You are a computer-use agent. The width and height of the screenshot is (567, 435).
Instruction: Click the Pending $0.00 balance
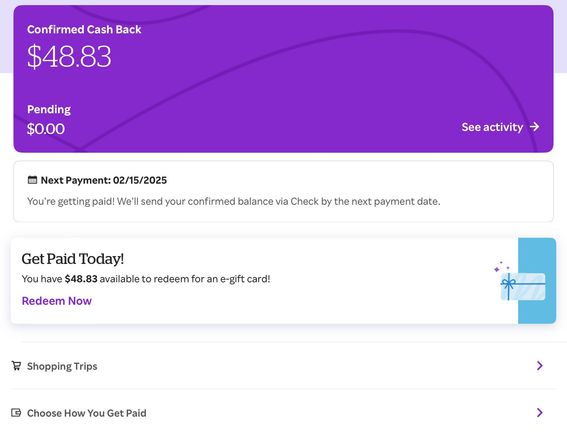pos(46,129)
